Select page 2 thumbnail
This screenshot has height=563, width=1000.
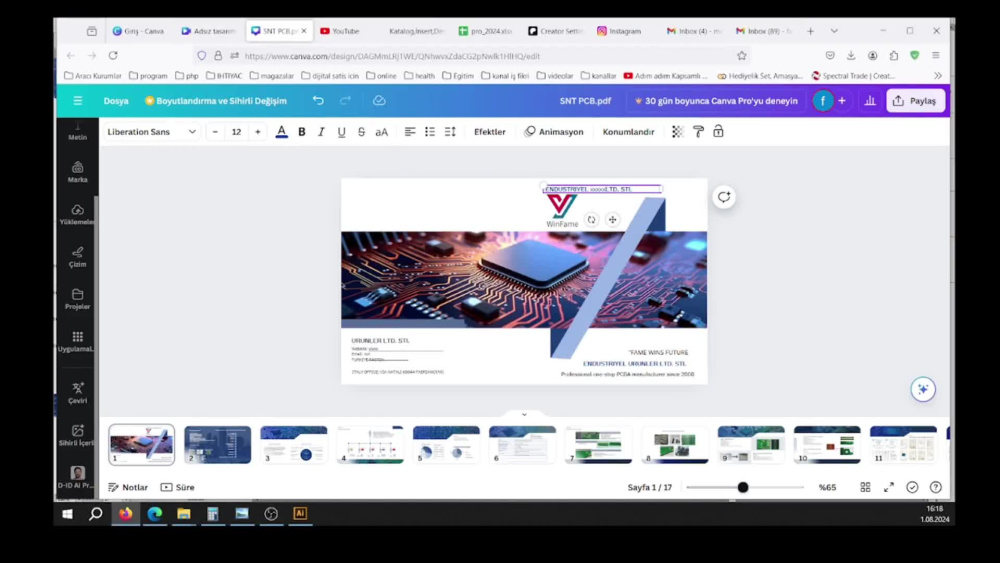217,444
